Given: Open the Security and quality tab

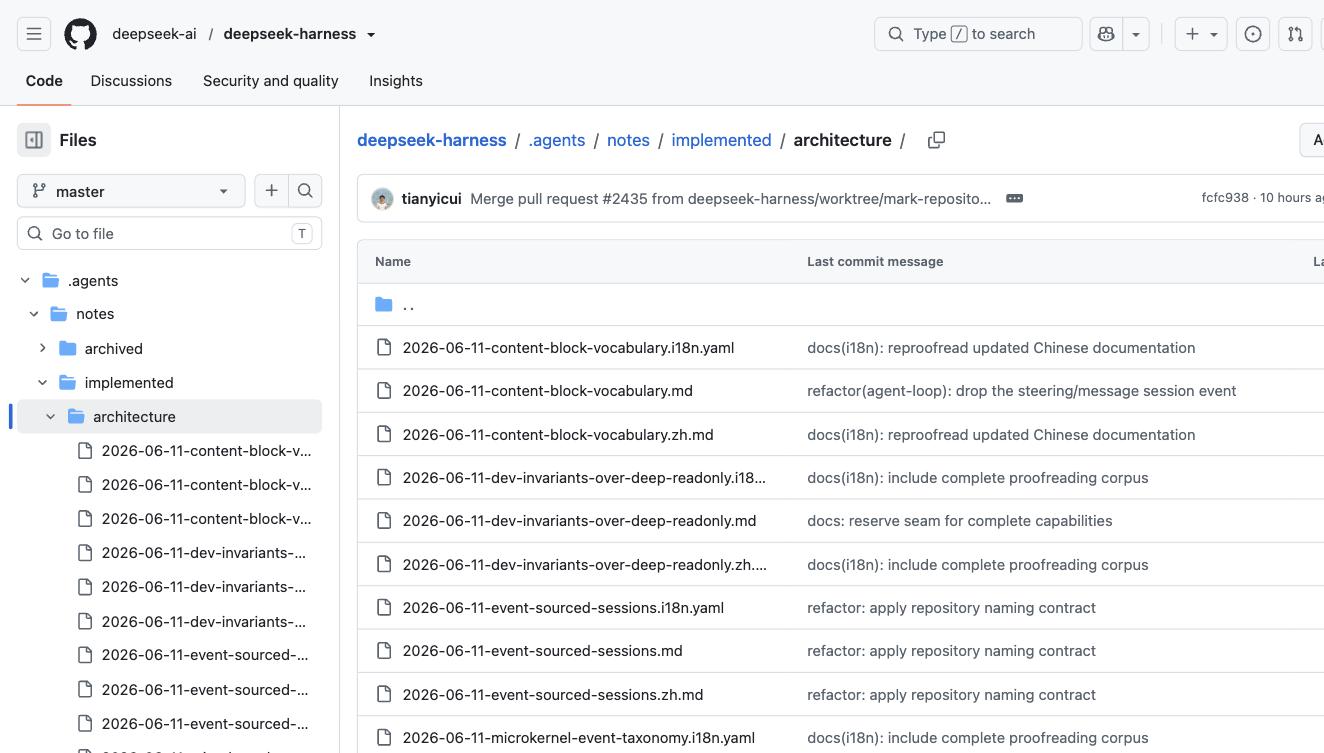Looking at the screenshot, I should coord(271,81).
